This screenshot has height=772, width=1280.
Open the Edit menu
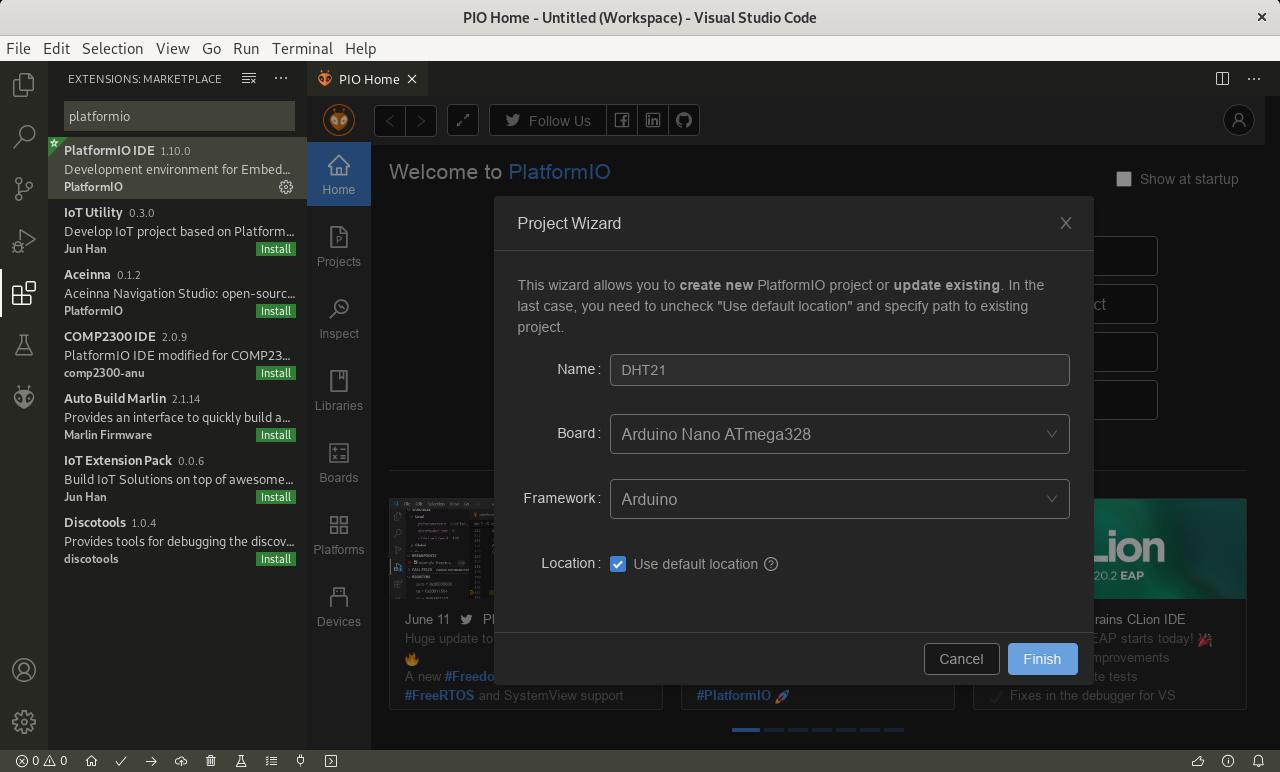click(x=56, y=48)
